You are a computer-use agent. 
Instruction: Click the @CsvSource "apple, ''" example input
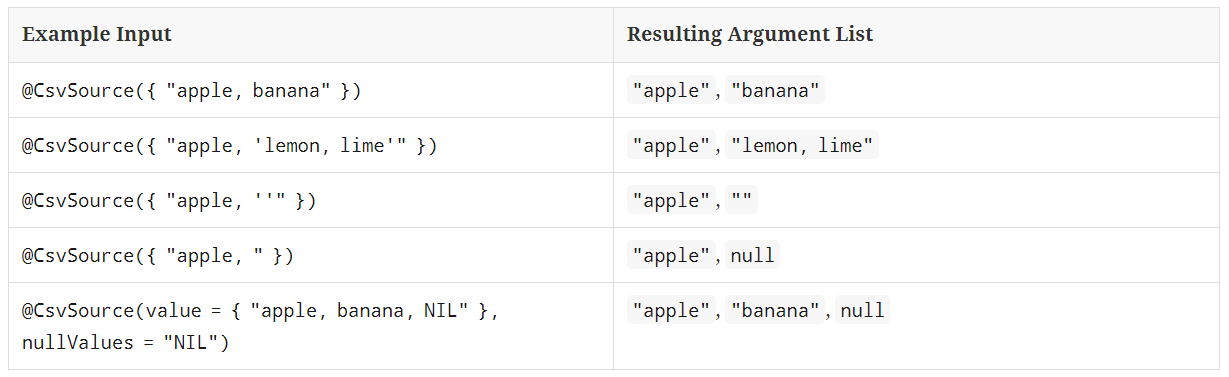click(x=169, y=201)
